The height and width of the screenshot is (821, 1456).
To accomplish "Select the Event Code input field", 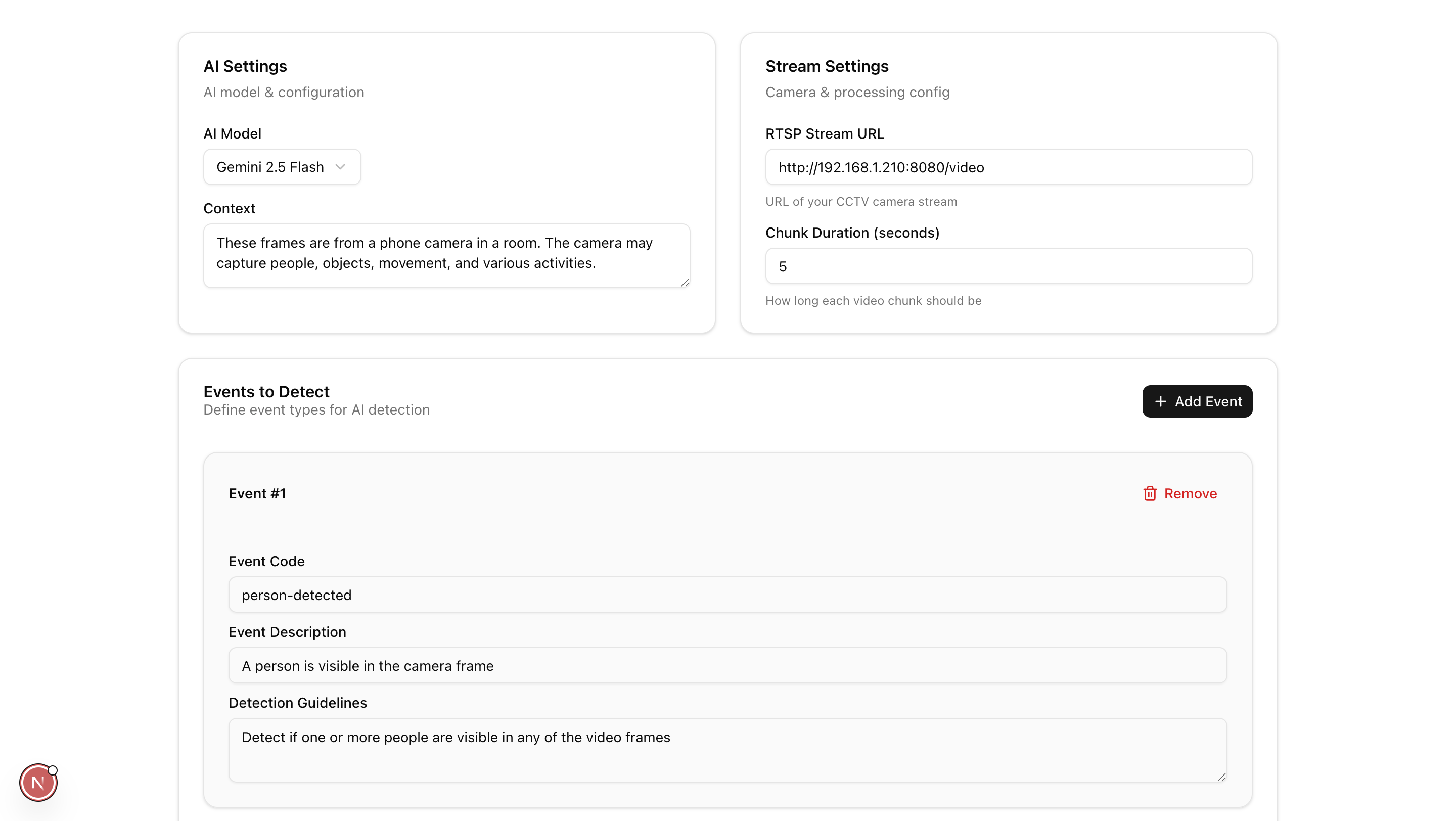I will click(x=727, y=595).
